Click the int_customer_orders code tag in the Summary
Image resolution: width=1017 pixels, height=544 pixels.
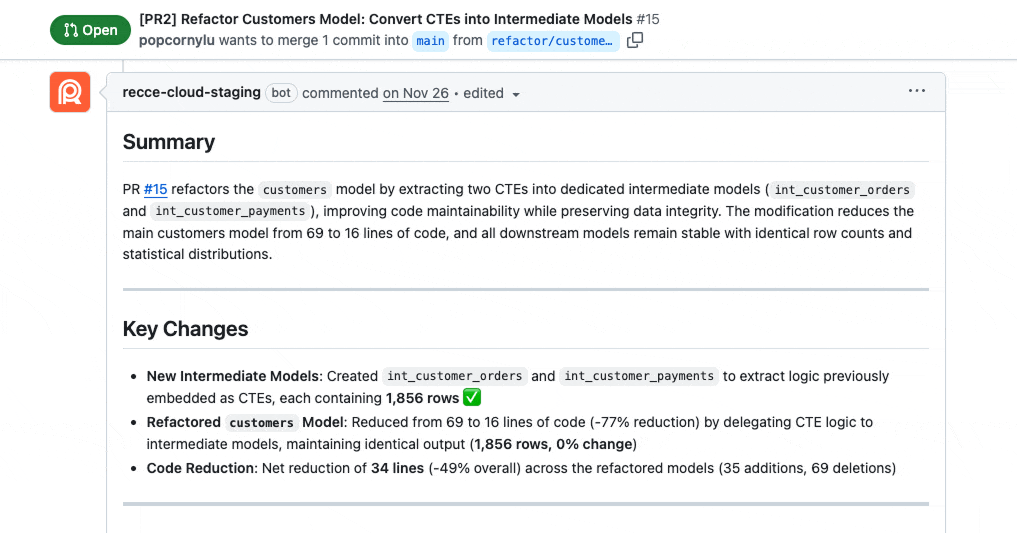pos(842,189)
